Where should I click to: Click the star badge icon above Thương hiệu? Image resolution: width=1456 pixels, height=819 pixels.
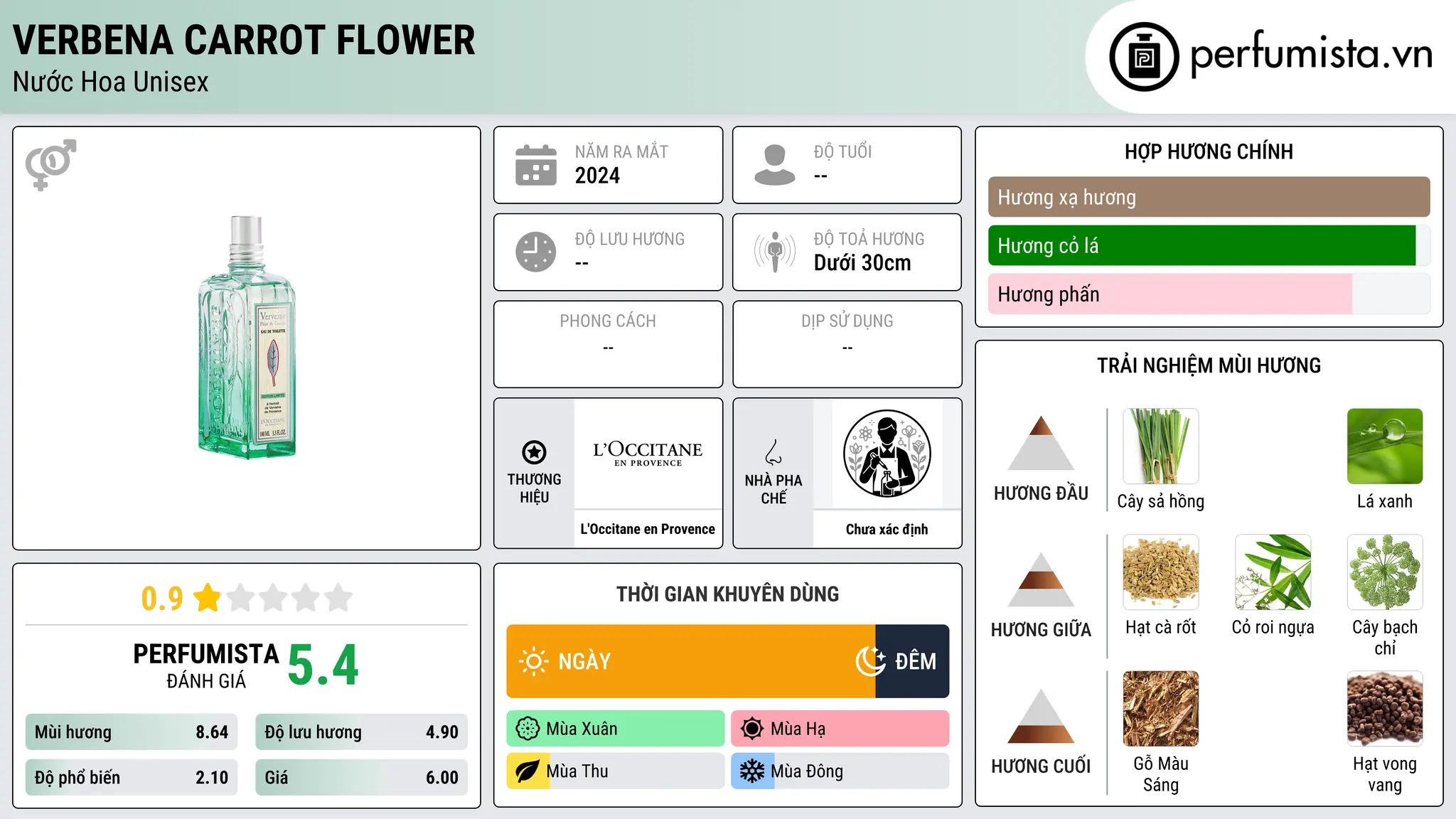click(x=534, y=452)
